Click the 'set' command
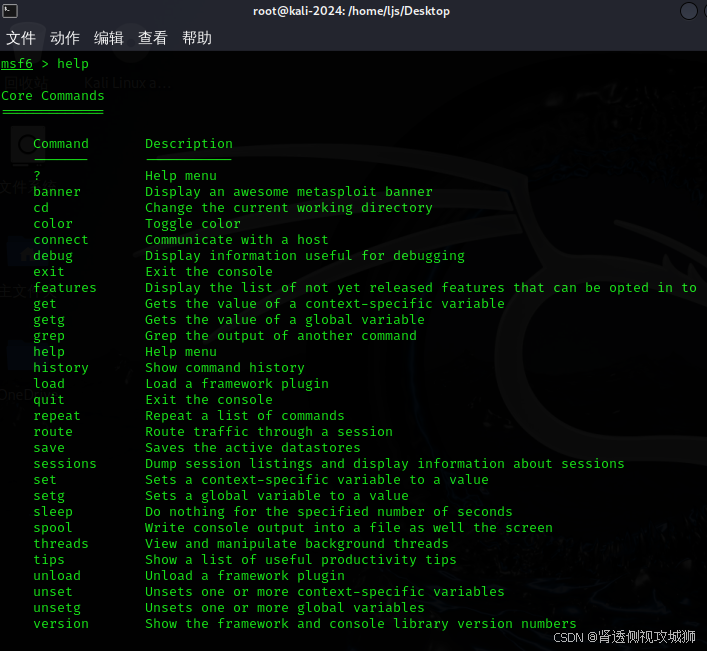This screenshot has width=707, height=651. pyautogui.click(x=45, y=480)
